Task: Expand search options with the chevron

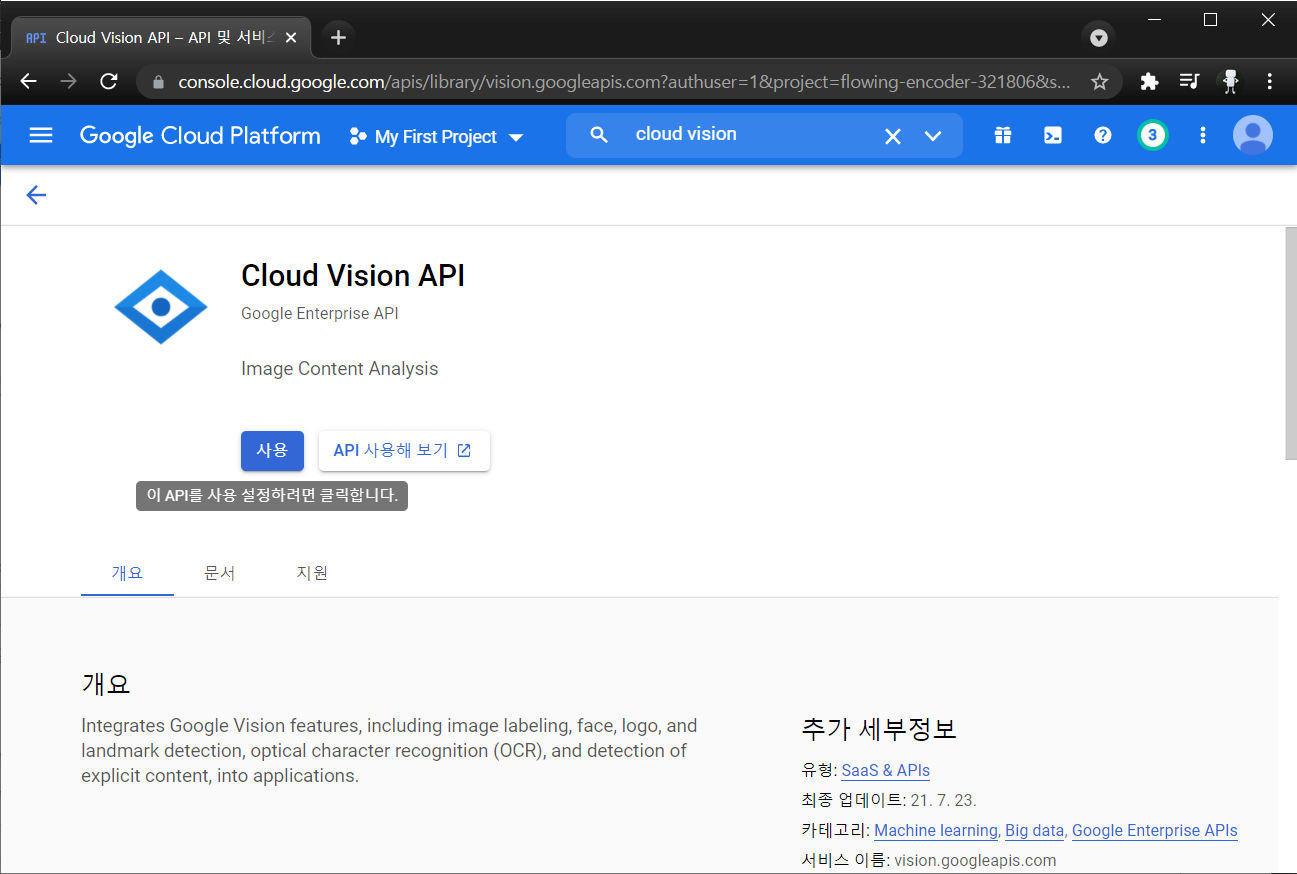Action: click(932, 135)
